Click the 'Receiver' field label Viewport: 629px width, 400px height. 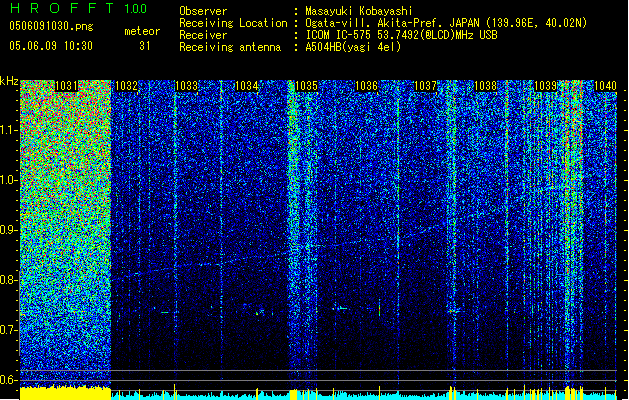[x=203, y=35]
